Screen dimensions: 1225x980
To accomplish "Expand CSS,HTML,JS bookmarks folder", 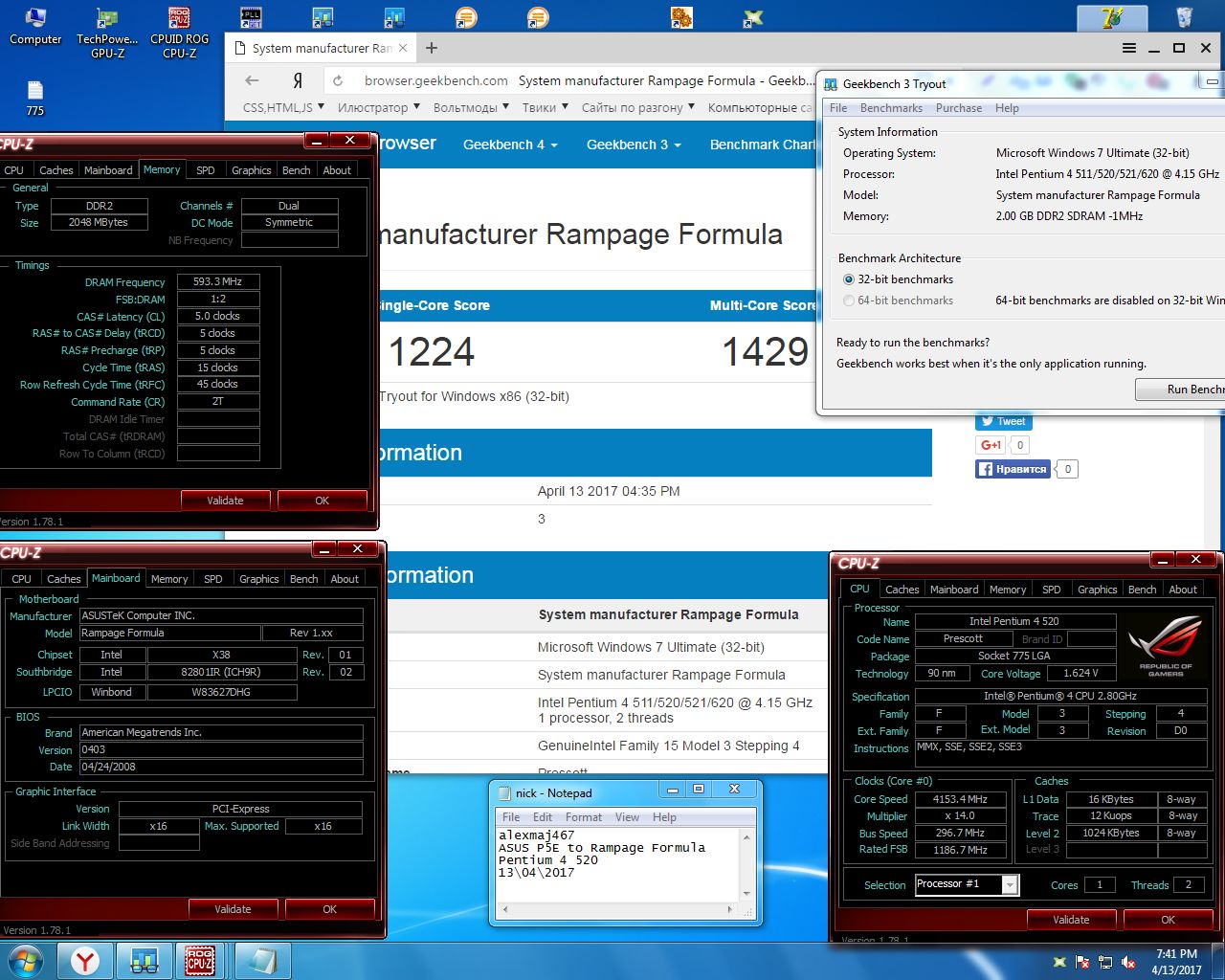I will click(283, 107).
